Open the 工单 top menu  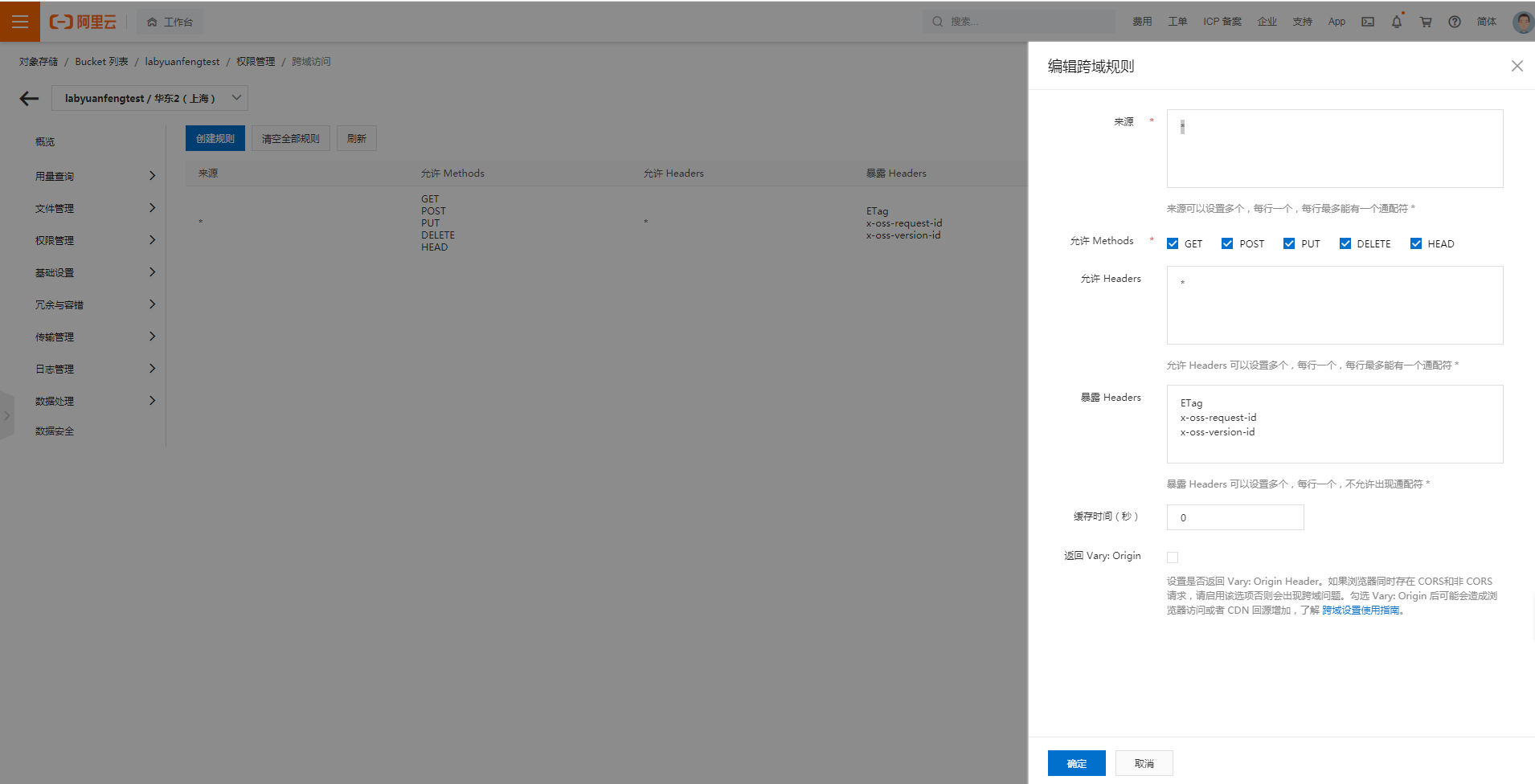coord(1177,22)
